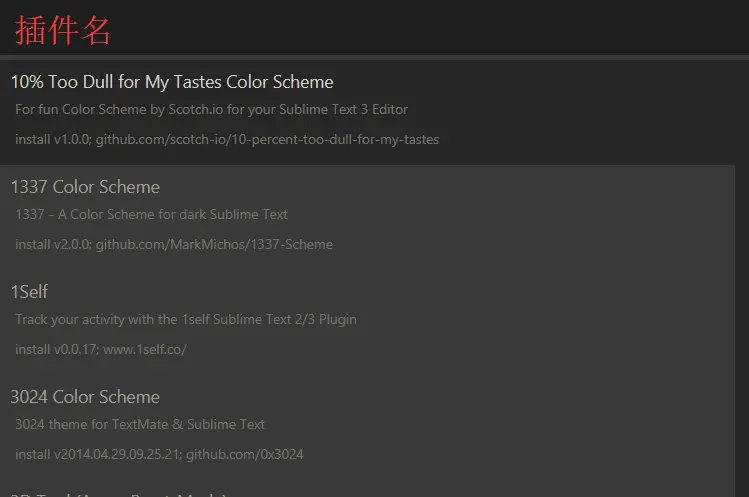Click '1337 - A Color Scheme for dark Sublime Text'
The image size is (749, 497).
pos(151,214)
